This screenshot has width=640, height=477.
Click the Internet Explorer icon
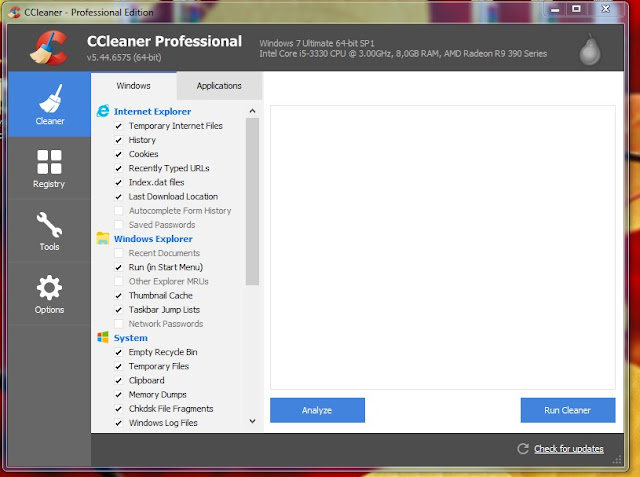(x=103, y=111)
